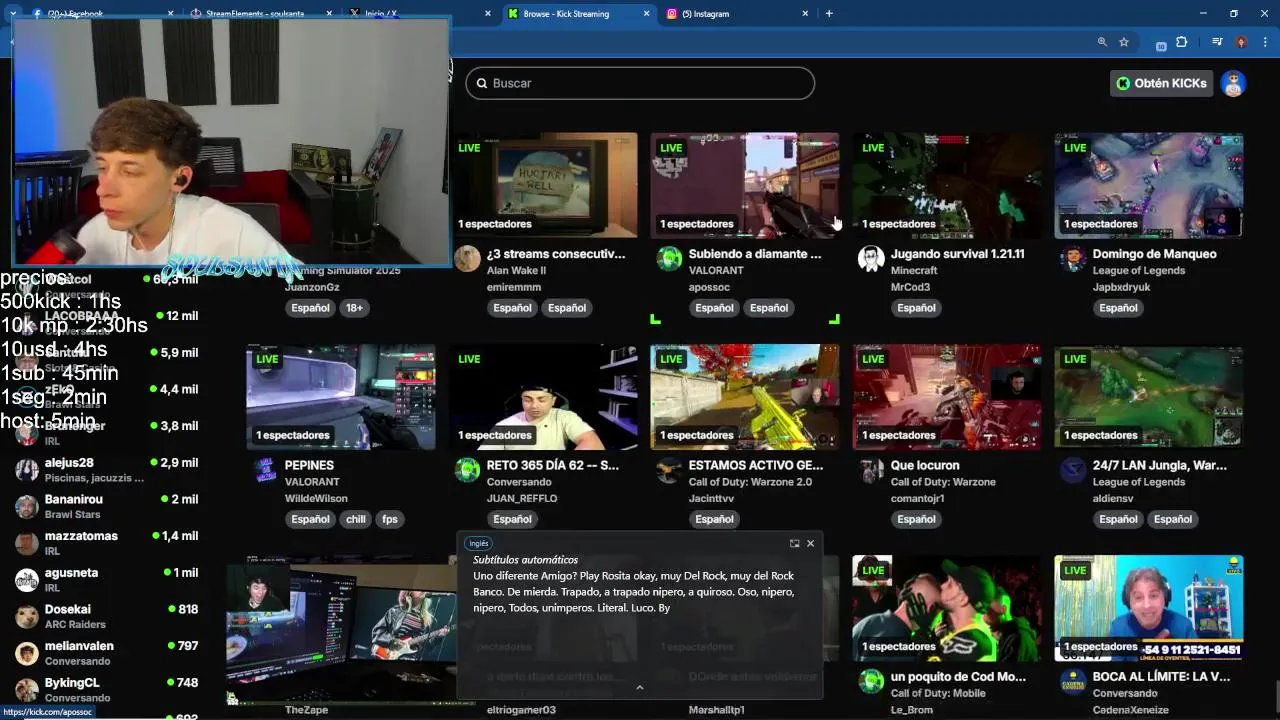The height and width of the screenshot is (720, 1280).
Task: Open the media control icon in toolbar
Action: [1217, 42]
